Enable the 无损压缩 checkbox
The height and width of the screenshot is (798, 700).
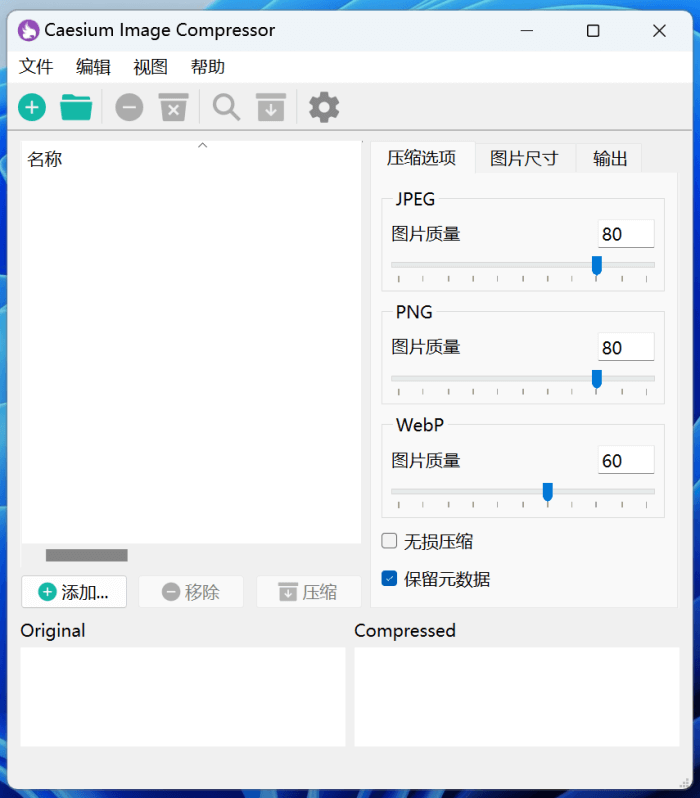pyautogui.click(x=389, y=540)
